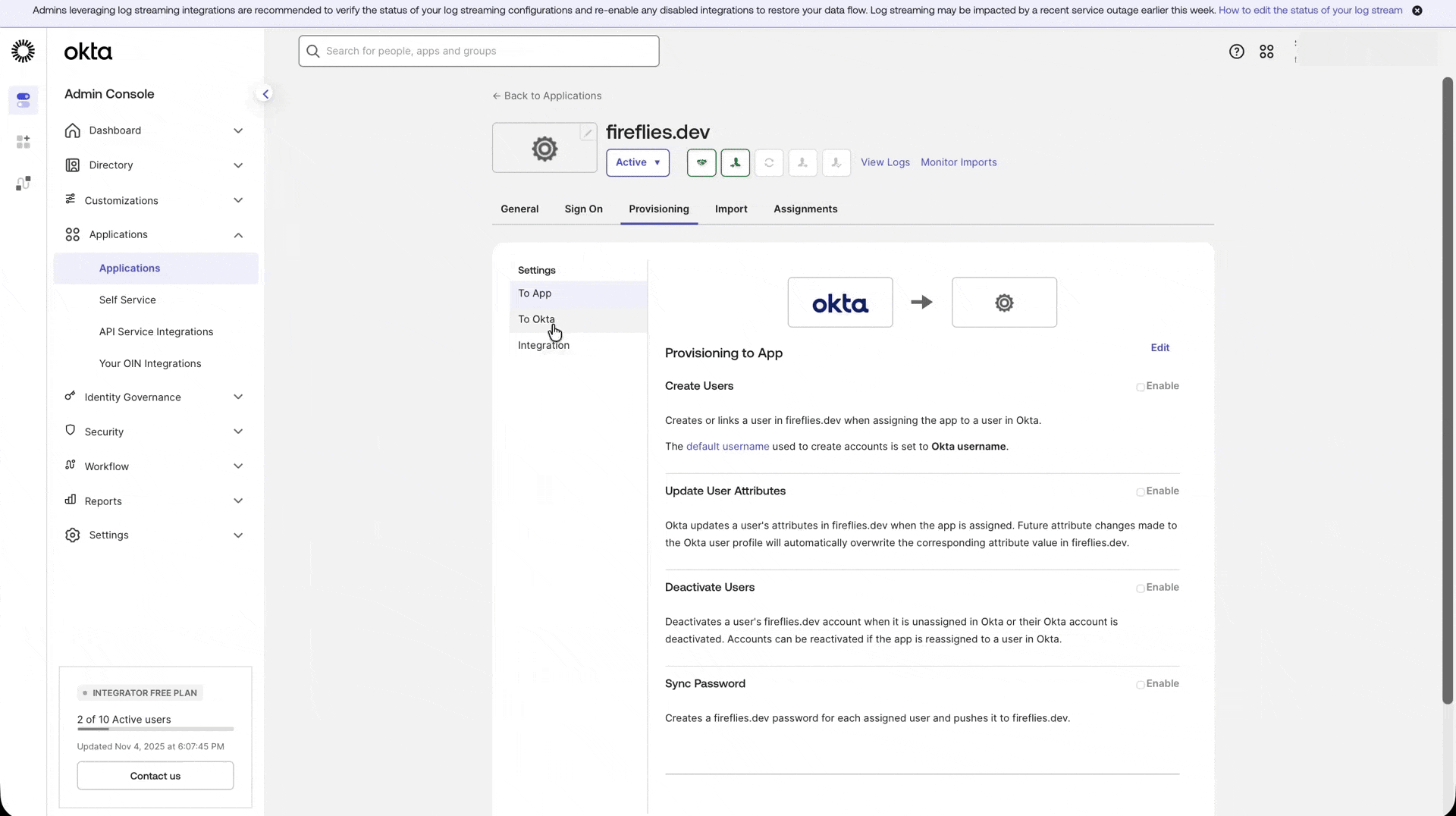Click the grey user-check provisioning icon
Screen dimensions: 1456x816
coord(836,162)
